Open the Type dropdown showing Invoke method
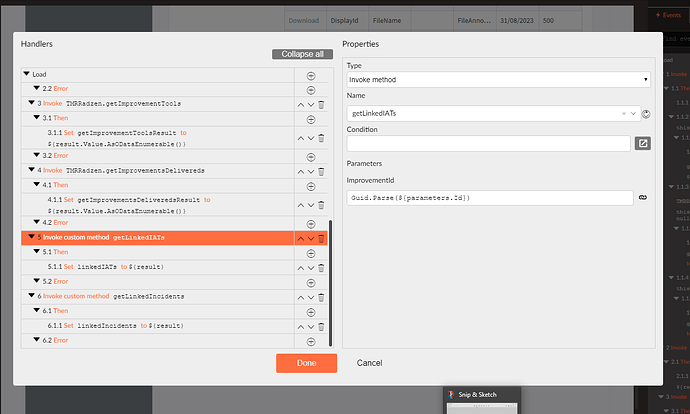Image resolution: width=690 pixels, height=414 pixels. coord(498,80)
